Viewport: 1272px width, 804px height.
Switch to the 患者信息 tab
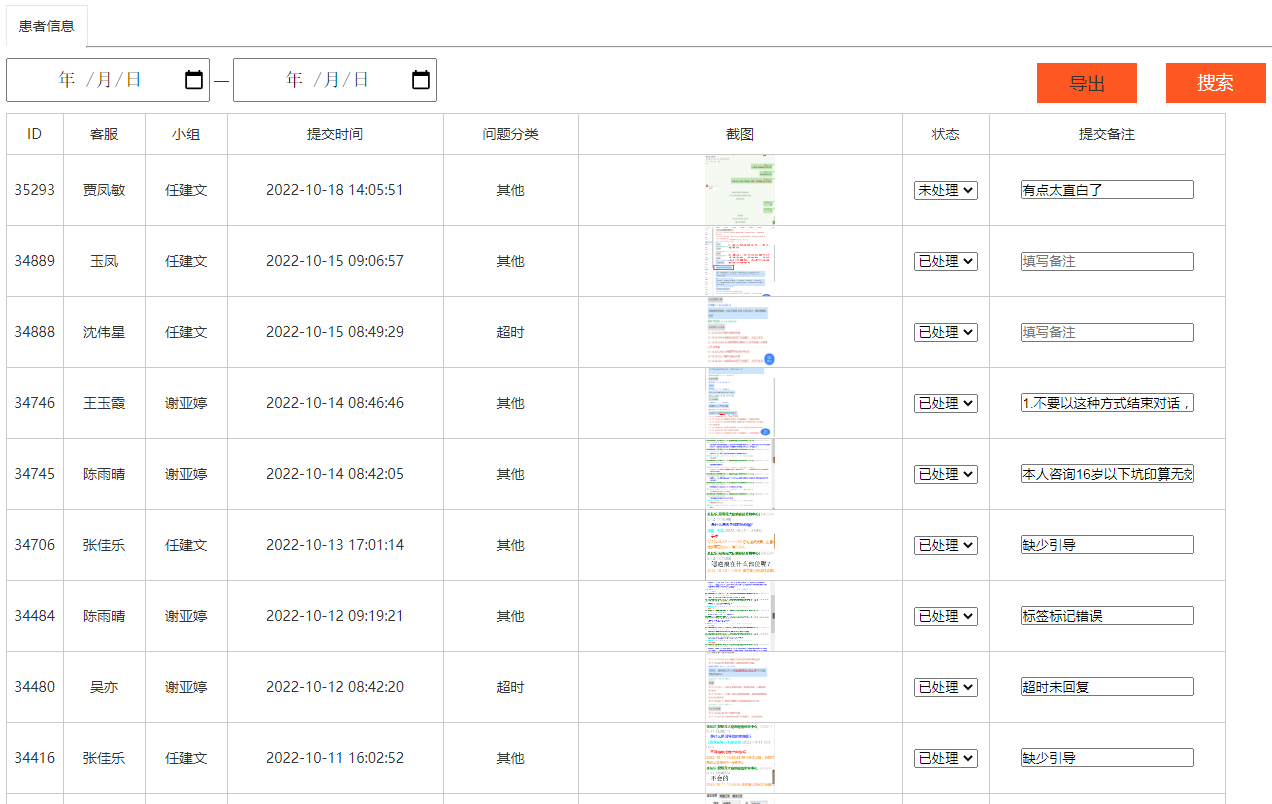pos(47,26)
